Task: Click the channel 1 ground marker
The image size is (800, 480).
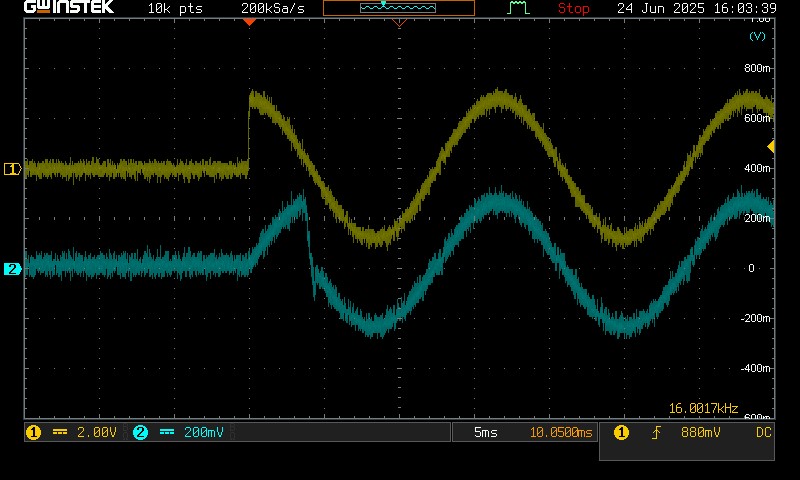Action: pyautogui.click(x=12, y=169)
